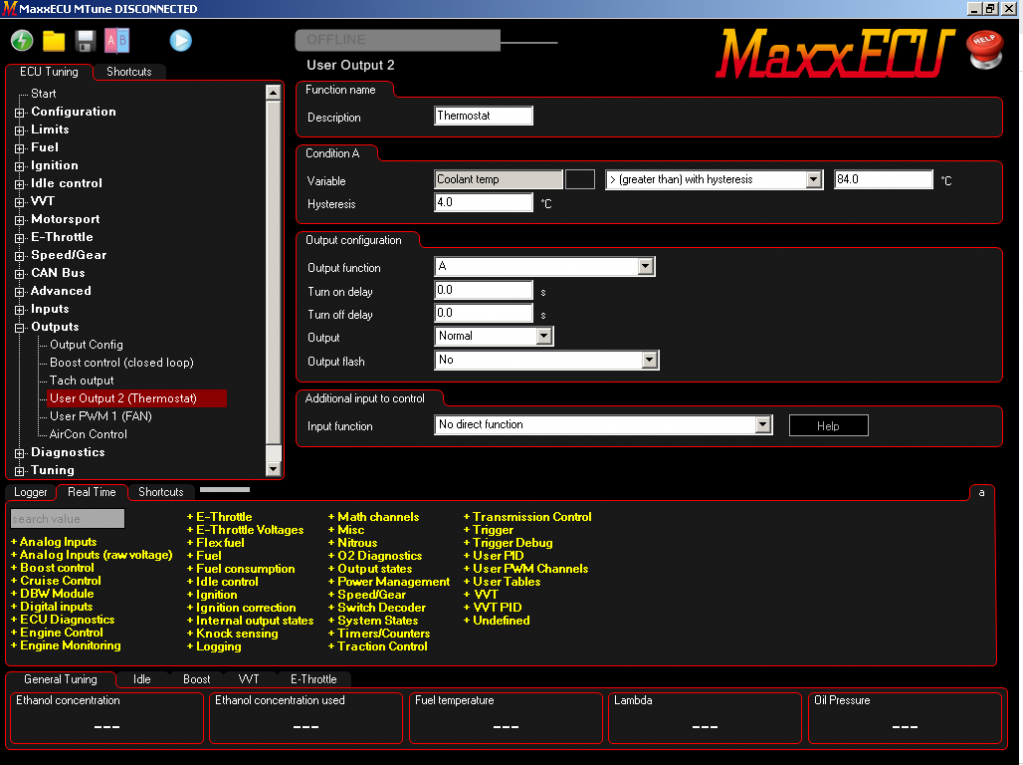The image size is (1023, 765).
Task: Switch to the General Tuning tab
Action: coord(61,679)
